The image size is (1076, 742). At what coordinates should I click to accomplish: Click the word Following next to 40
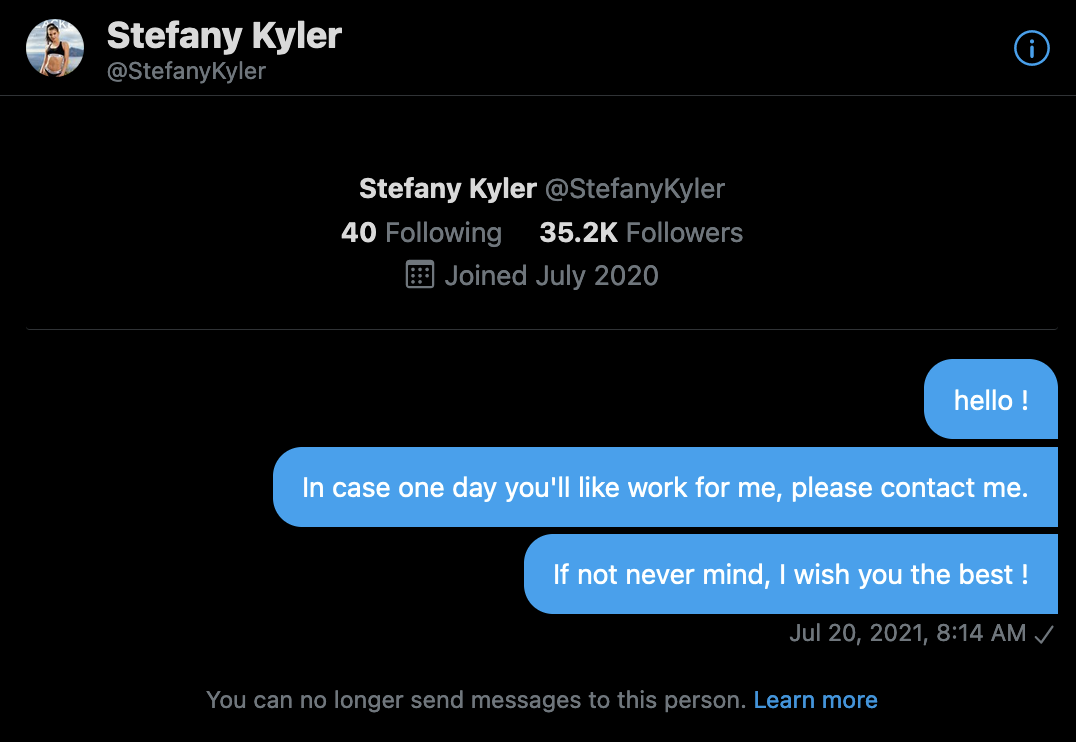443,233
